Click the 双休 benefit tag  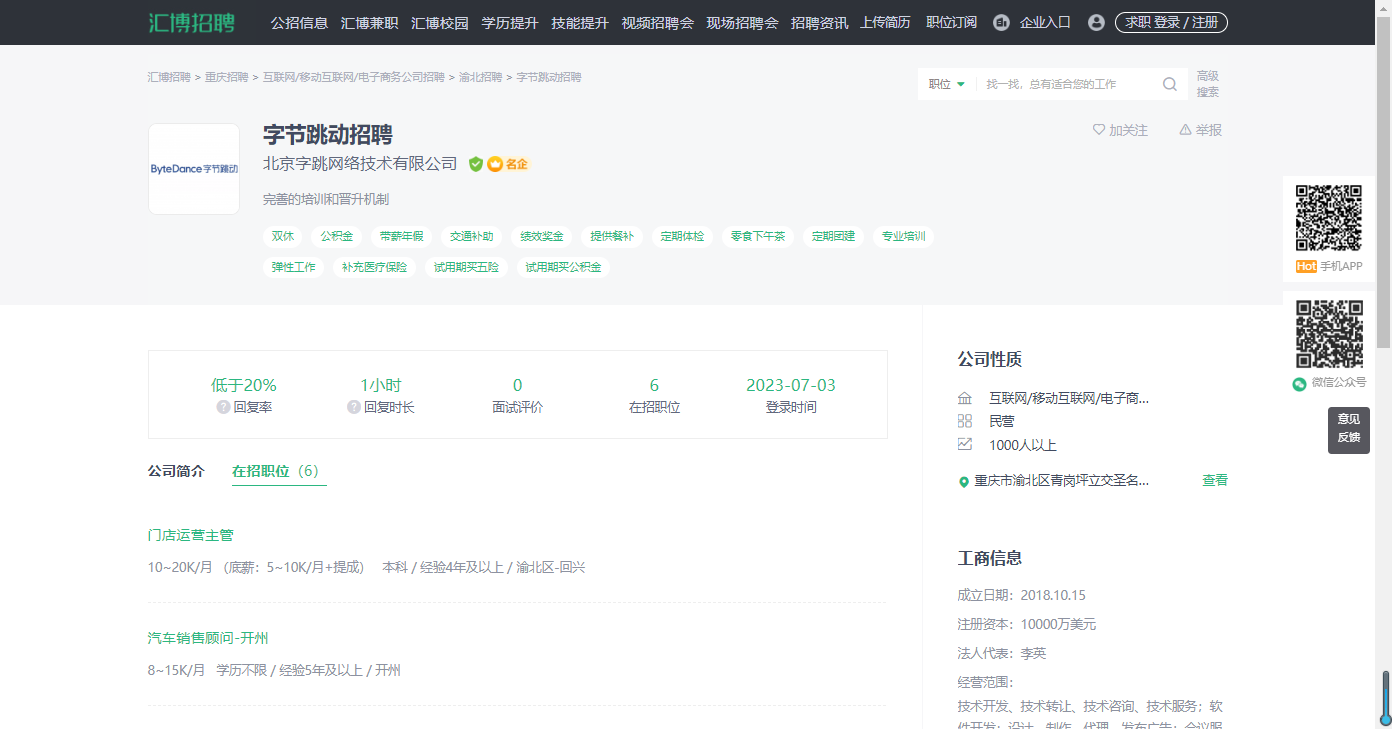[x=283, y=237]
